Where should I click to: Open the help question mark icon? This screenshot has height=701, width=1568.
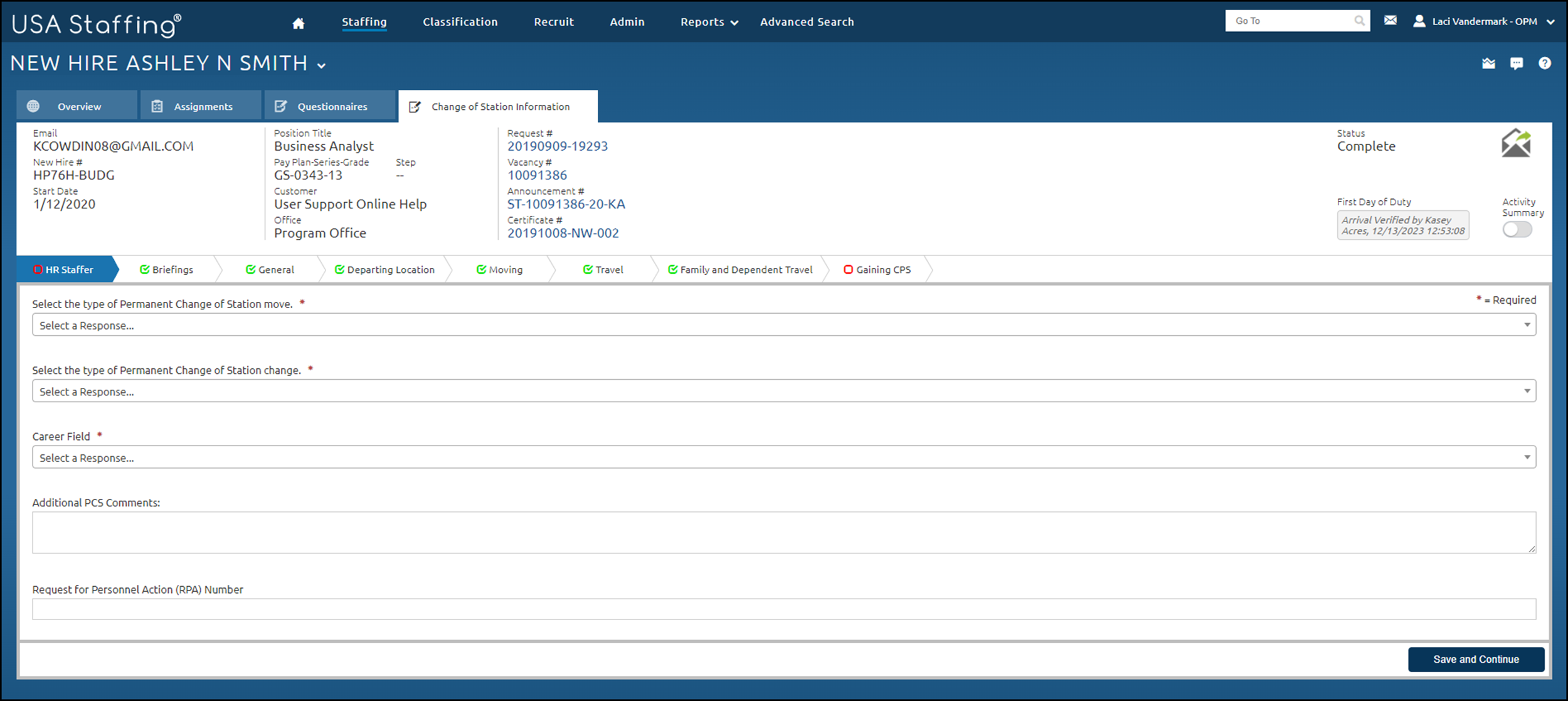click(x=1544, y=63)
